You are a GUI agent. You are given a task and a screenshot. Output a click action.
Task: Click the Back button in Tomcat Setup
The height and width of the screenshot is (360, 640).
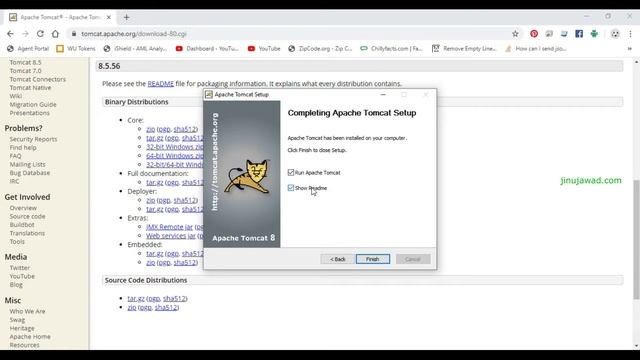point(337,259)
